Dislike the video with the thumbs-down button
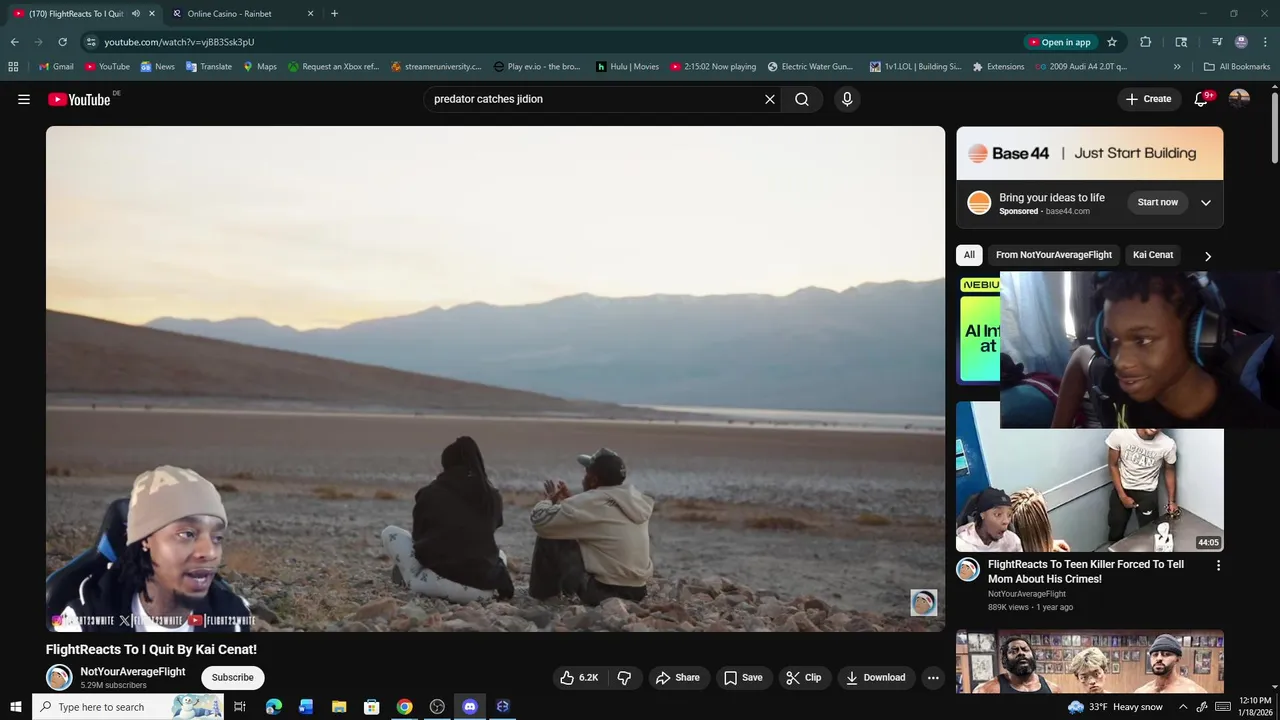 click(624, 678)
